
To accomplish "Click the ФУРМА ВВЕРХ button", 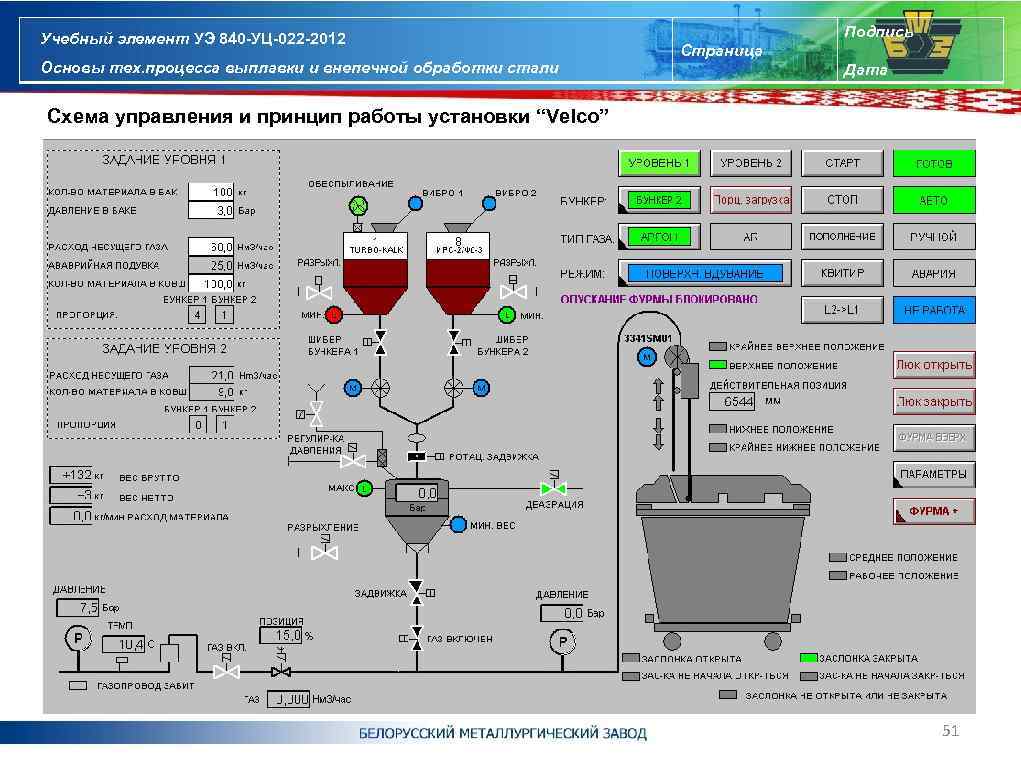I will pyautogui.click(x=934, y=438).
